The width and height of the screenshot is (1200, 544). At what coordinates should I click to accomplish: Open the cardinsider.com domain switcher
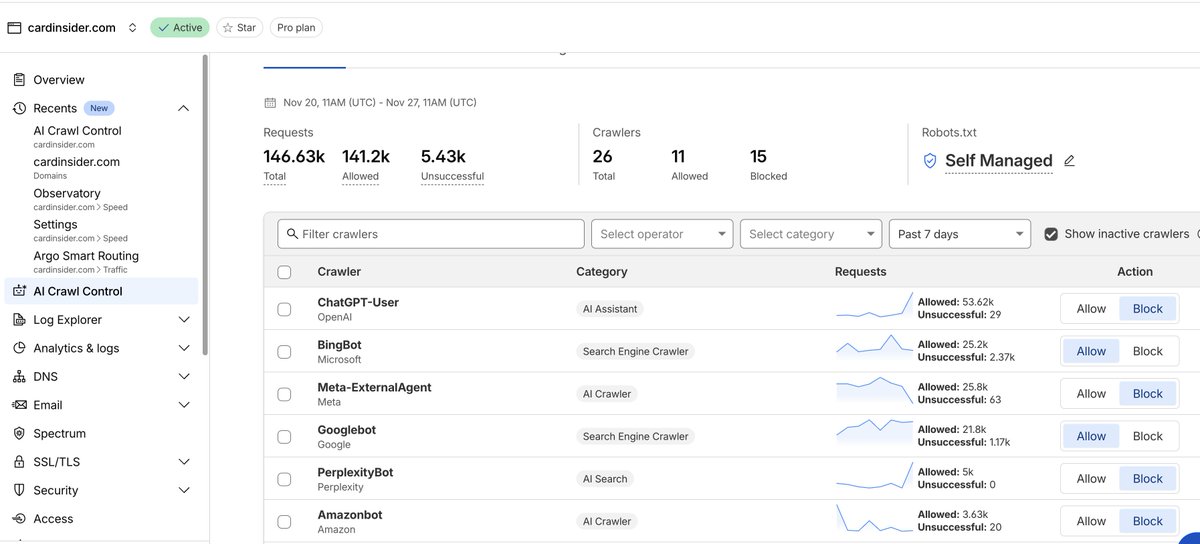tap(132, 28)
